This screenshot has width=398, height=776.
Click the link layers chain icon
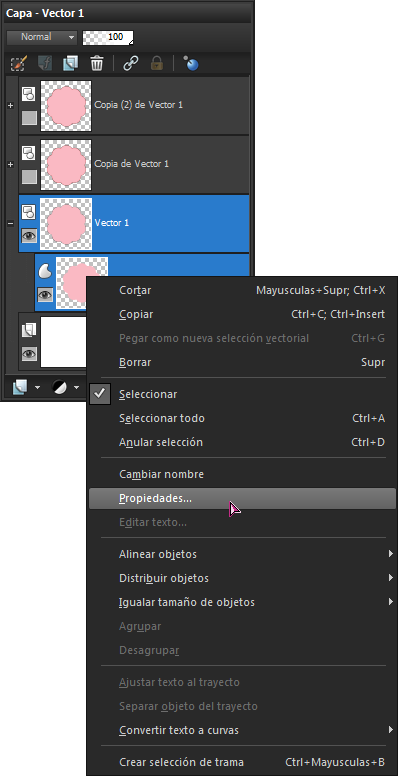point(130,63)
